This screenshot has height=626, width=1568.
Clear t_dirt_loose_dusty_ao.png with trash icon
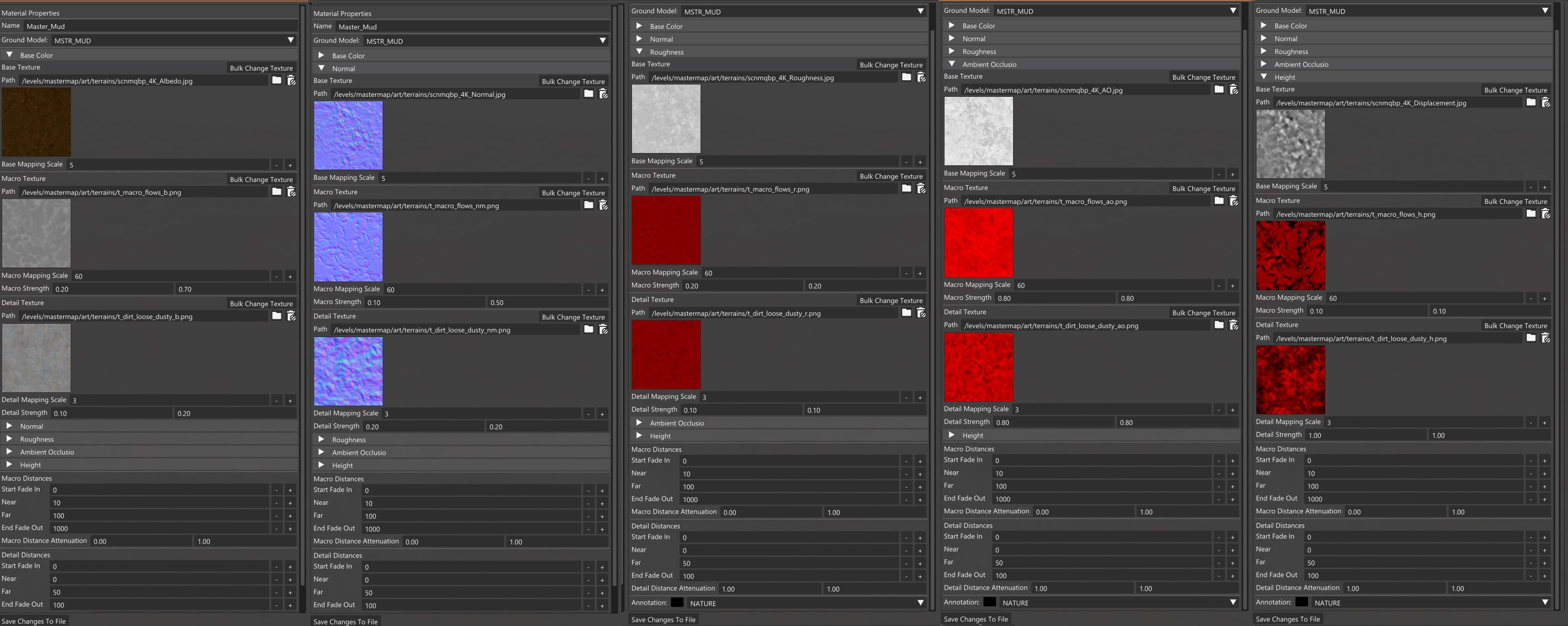click(x=1234, y=325)
